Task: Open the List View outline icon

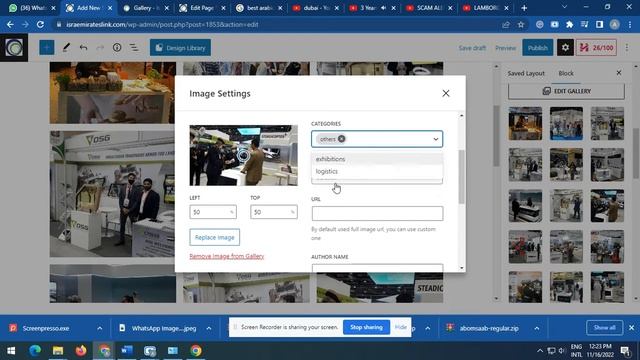Action: [x=134, y=48]
